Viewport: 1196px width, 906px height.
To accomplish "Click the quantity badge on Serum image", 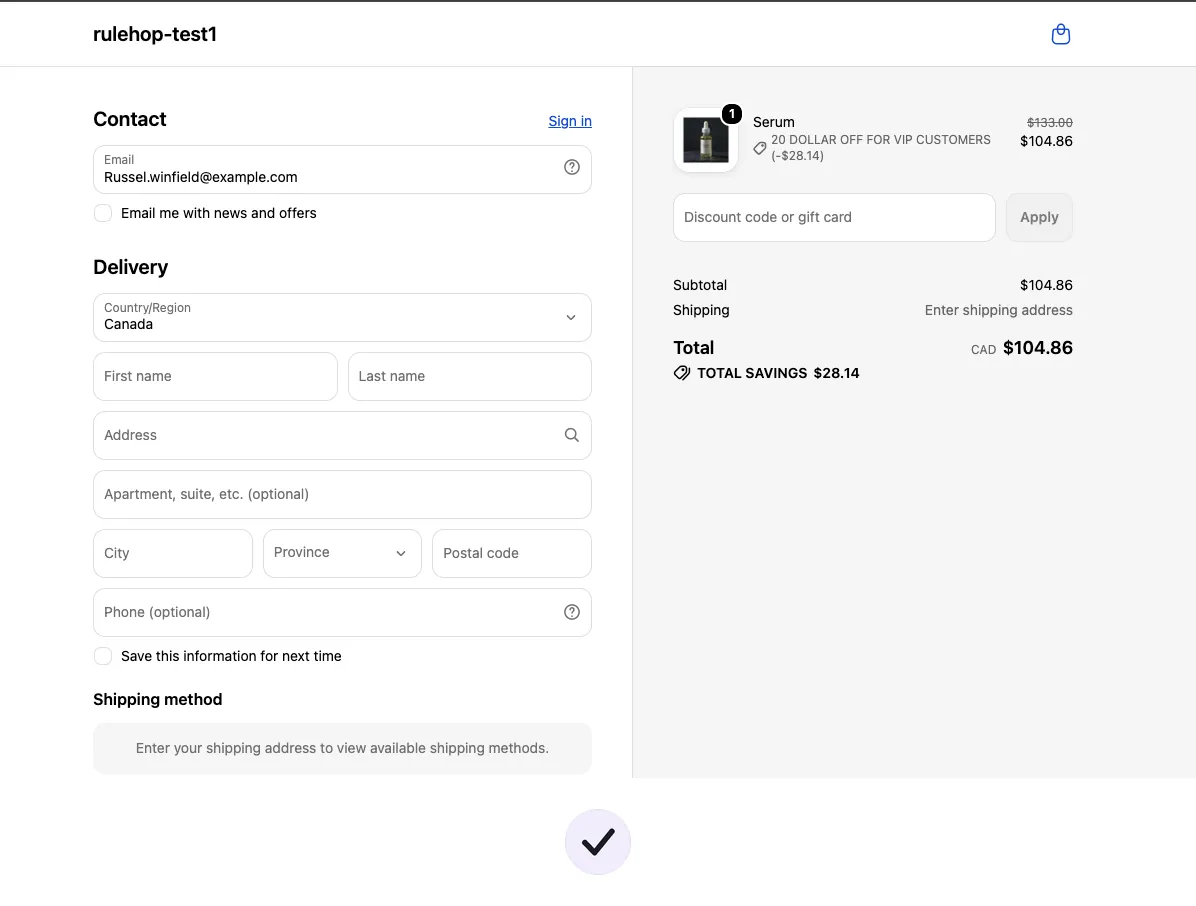I will 731,114.
